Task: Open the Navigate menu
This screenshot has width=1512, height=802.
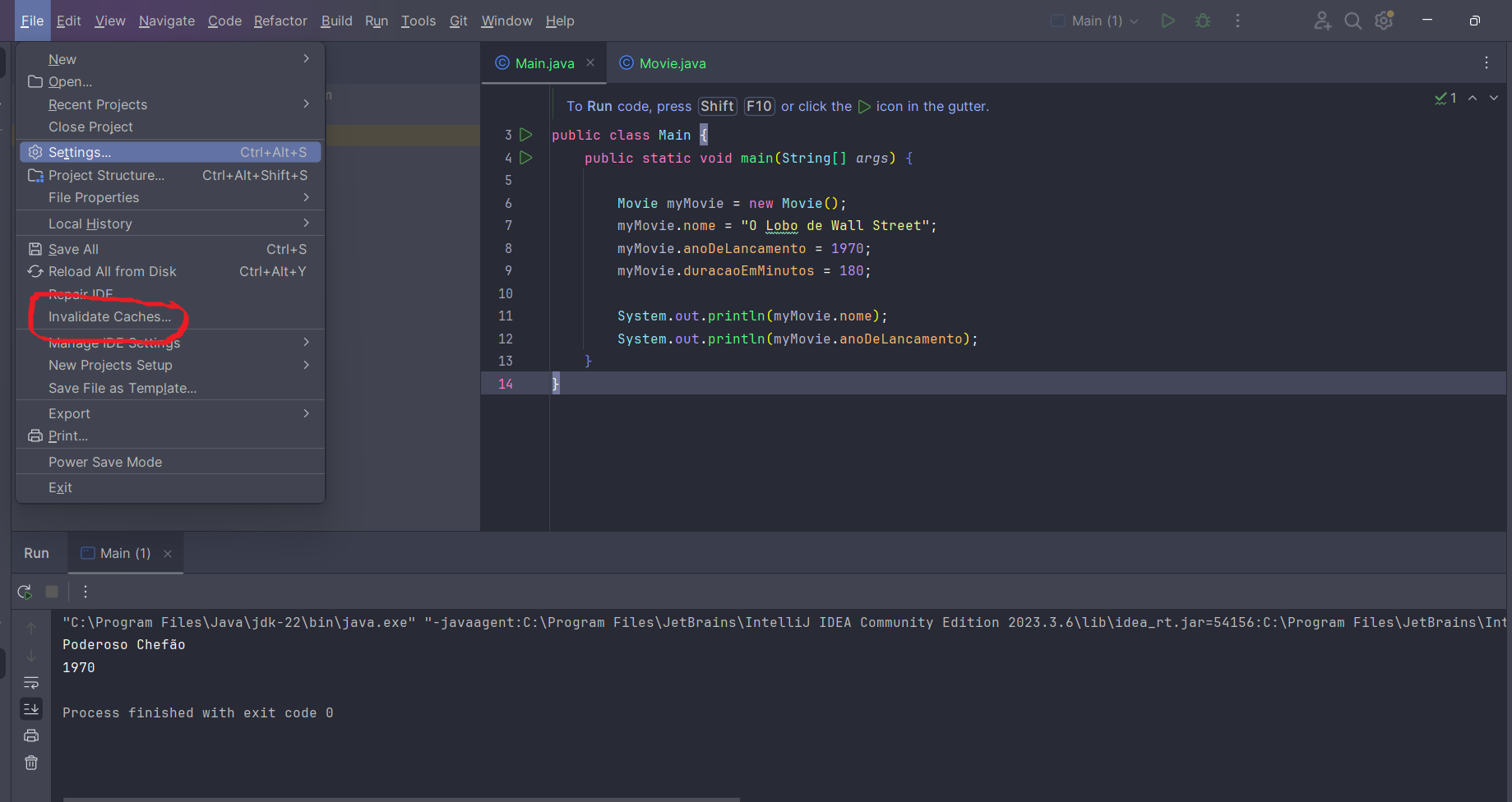Action: point(167,21)
